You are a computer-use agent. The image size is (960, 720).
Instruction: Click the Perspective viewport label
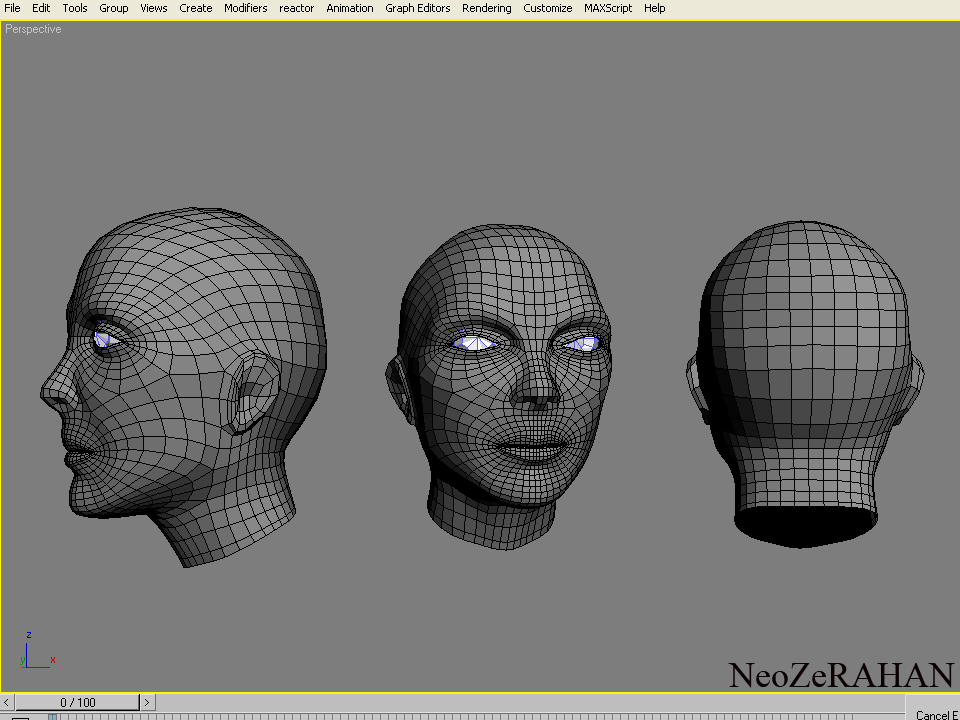pyautogui.click(x=33, y=29)
